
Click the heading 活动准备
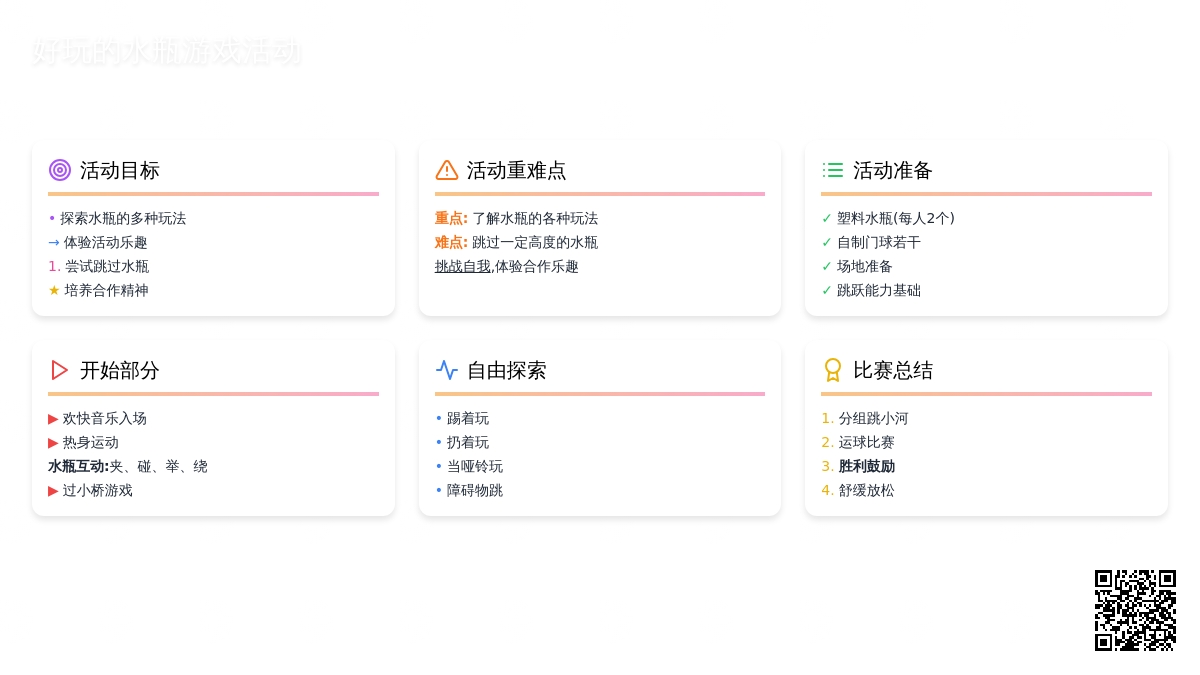pyautogui.click(x=893, y=170)
